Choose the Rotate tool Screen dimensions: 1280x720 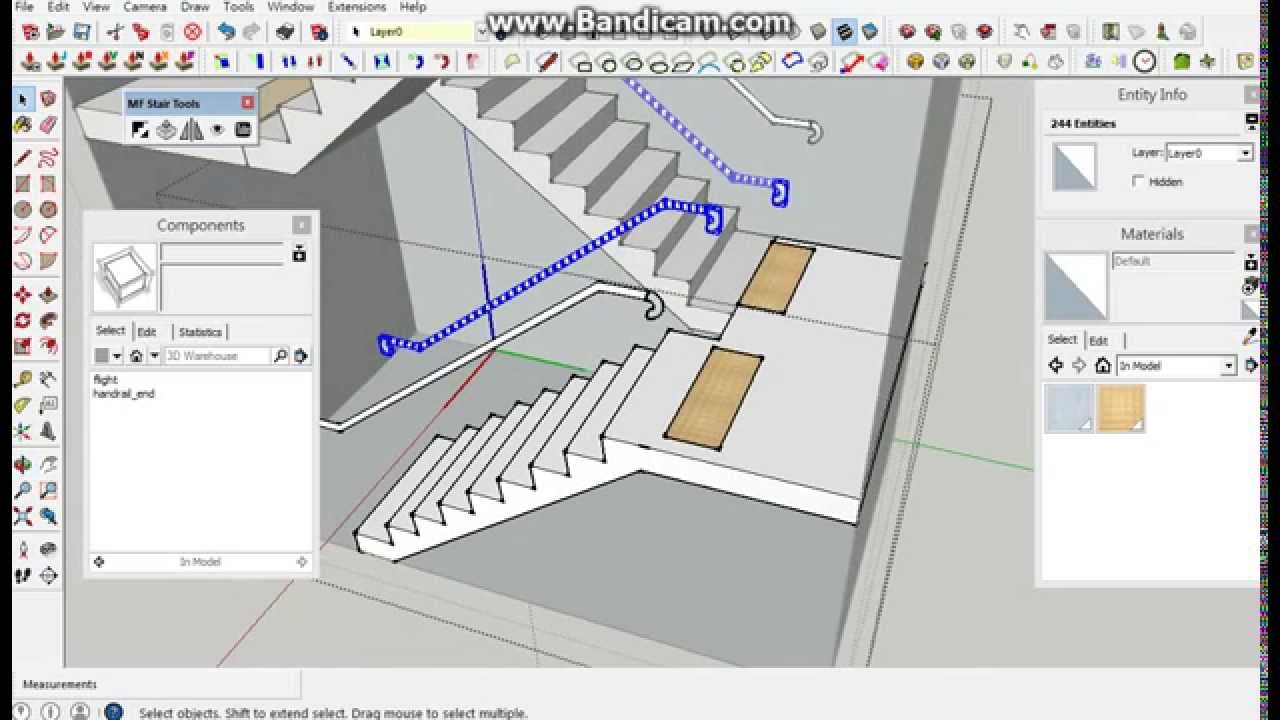22,321
